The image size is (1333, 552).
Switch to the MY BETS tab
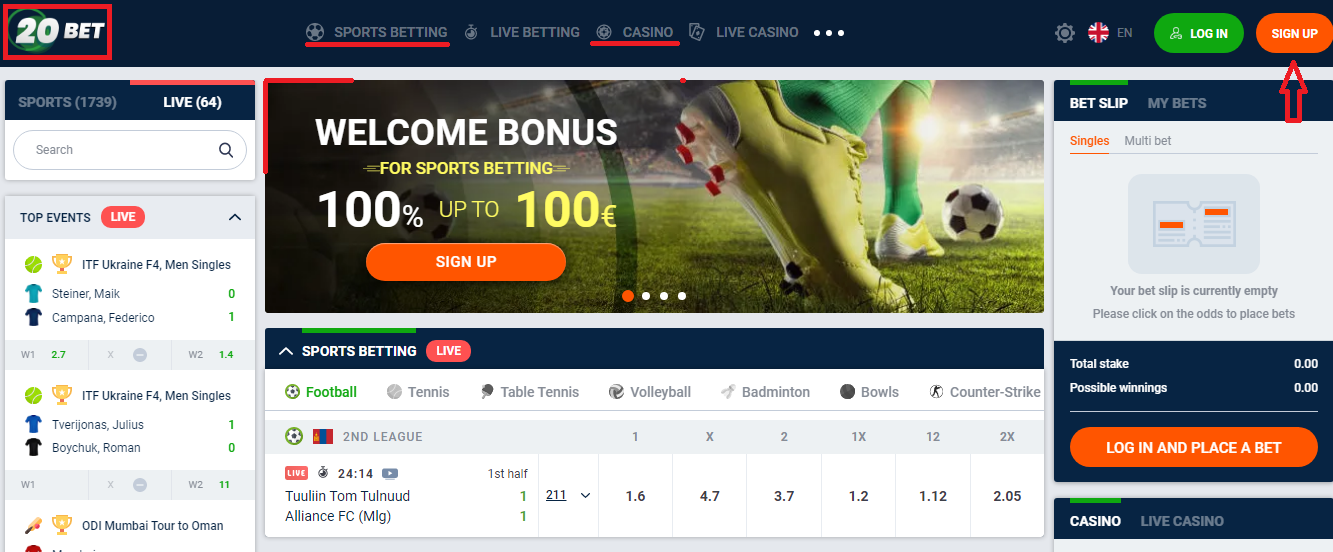point(1177,103)
